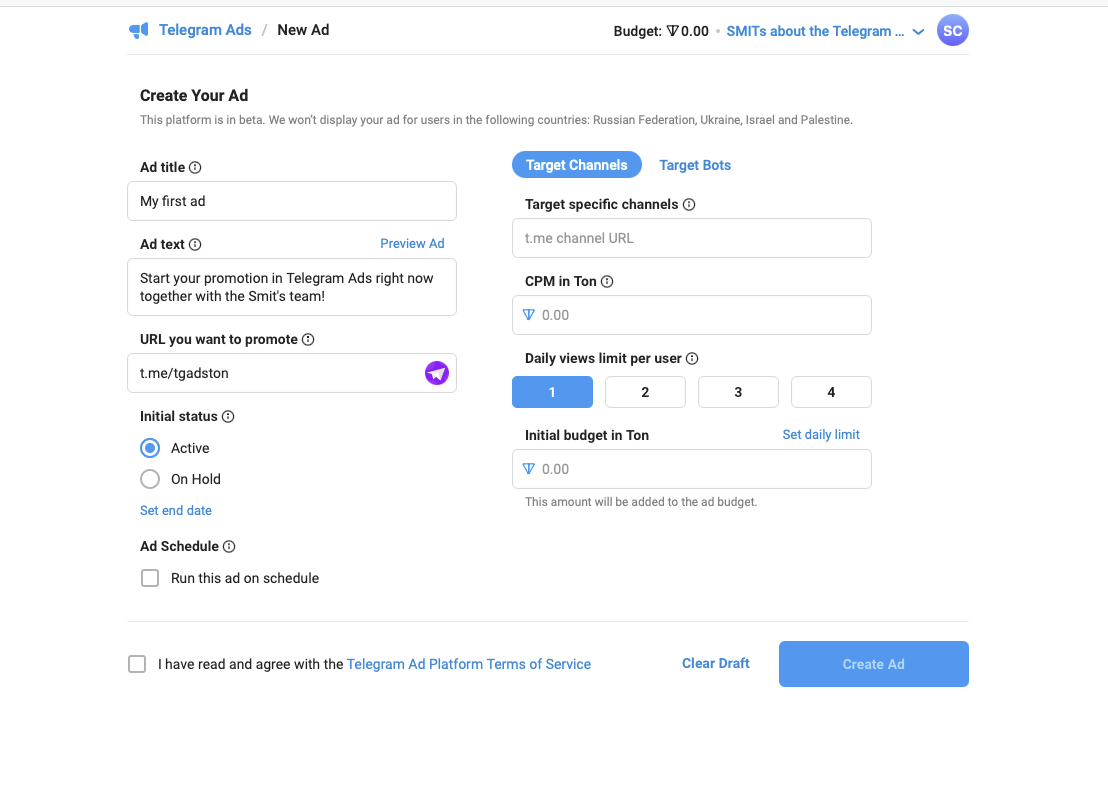The image size is (1108, 788).
Task: Click the New Ad breadcrumb text
Action: (303, 30)
